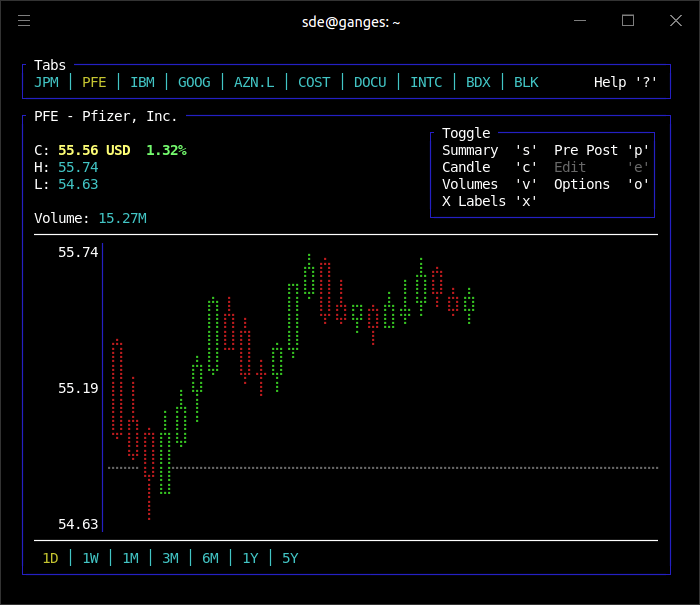
Task: Click the terminal title sde@ganges: ~
Action: point(351,22)
